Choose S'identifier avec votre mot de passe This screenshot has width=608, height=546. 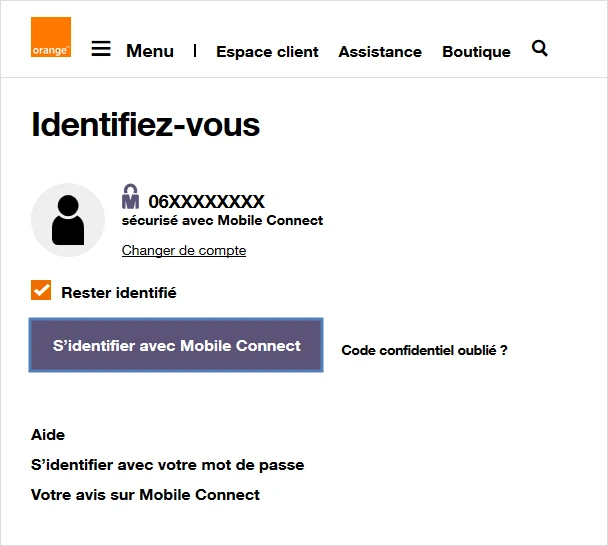(168, 465)
